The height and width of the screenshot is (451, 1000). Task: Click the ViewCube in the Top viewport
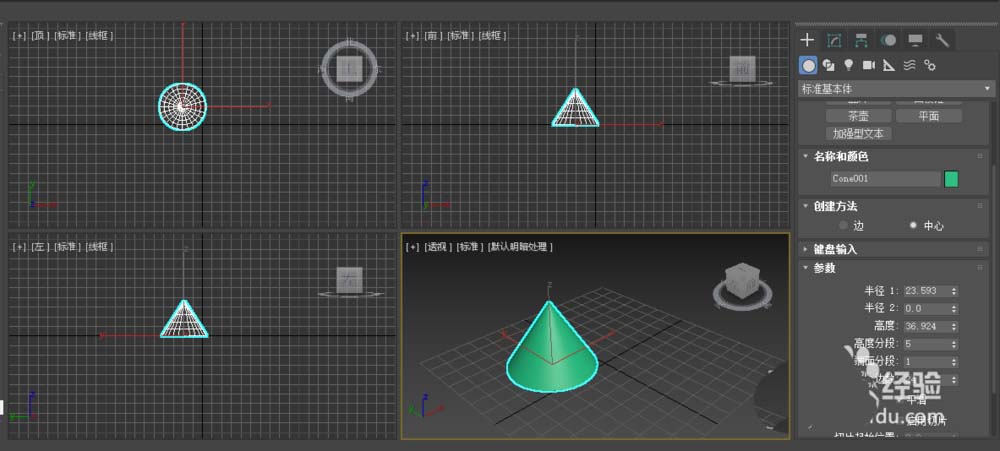(350, 68)
